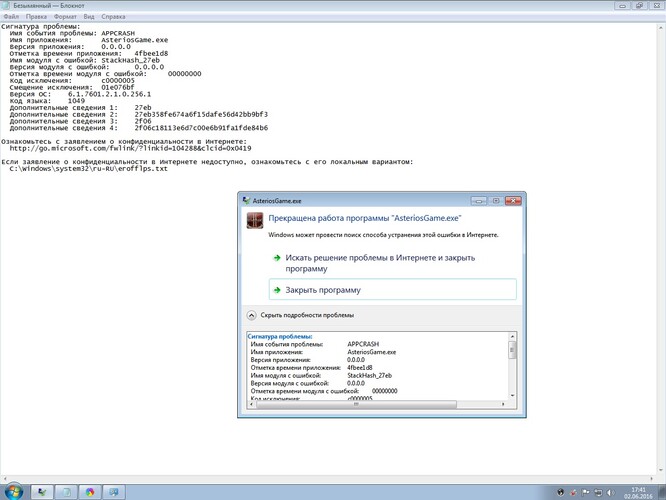Click the Notepad horizontal scrollbar right arrow

[652, 478]
